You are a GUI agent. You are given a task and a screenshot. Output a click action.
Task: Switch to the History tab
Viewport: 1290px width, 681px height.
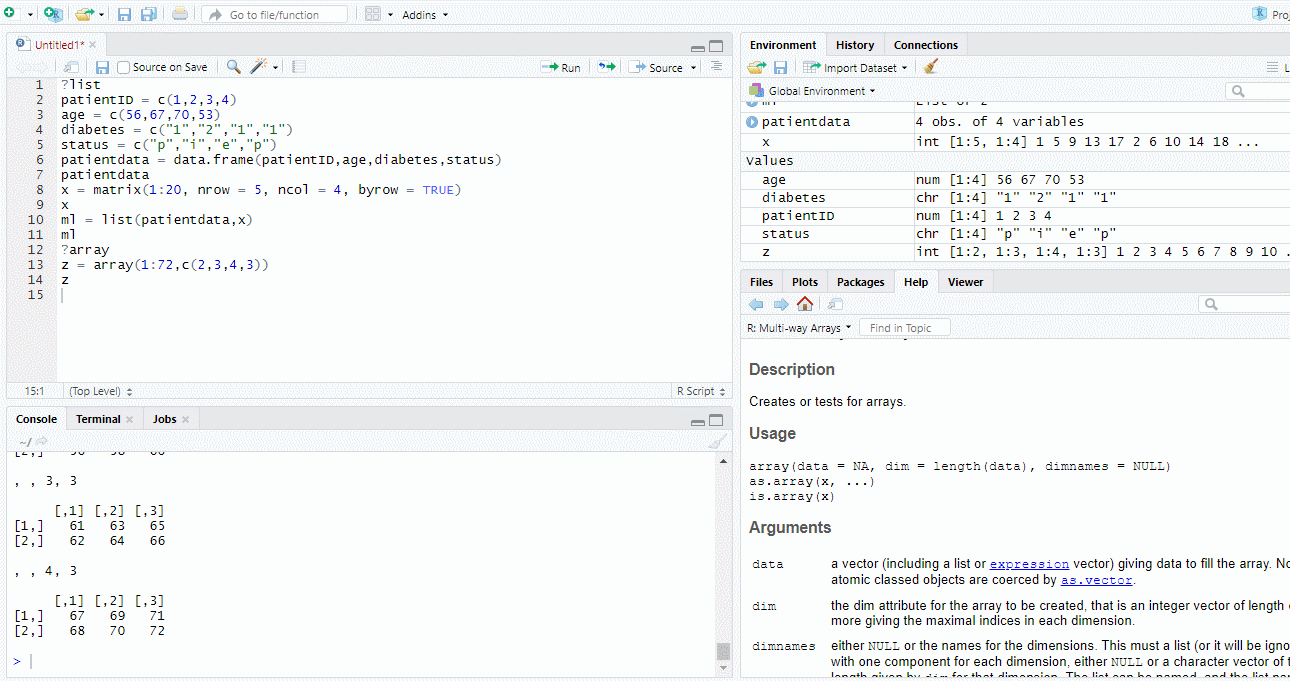854,45
